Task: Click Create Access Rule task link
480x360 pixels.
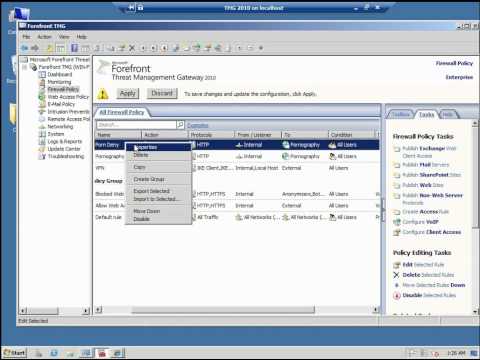Action: tap(426, 212)
